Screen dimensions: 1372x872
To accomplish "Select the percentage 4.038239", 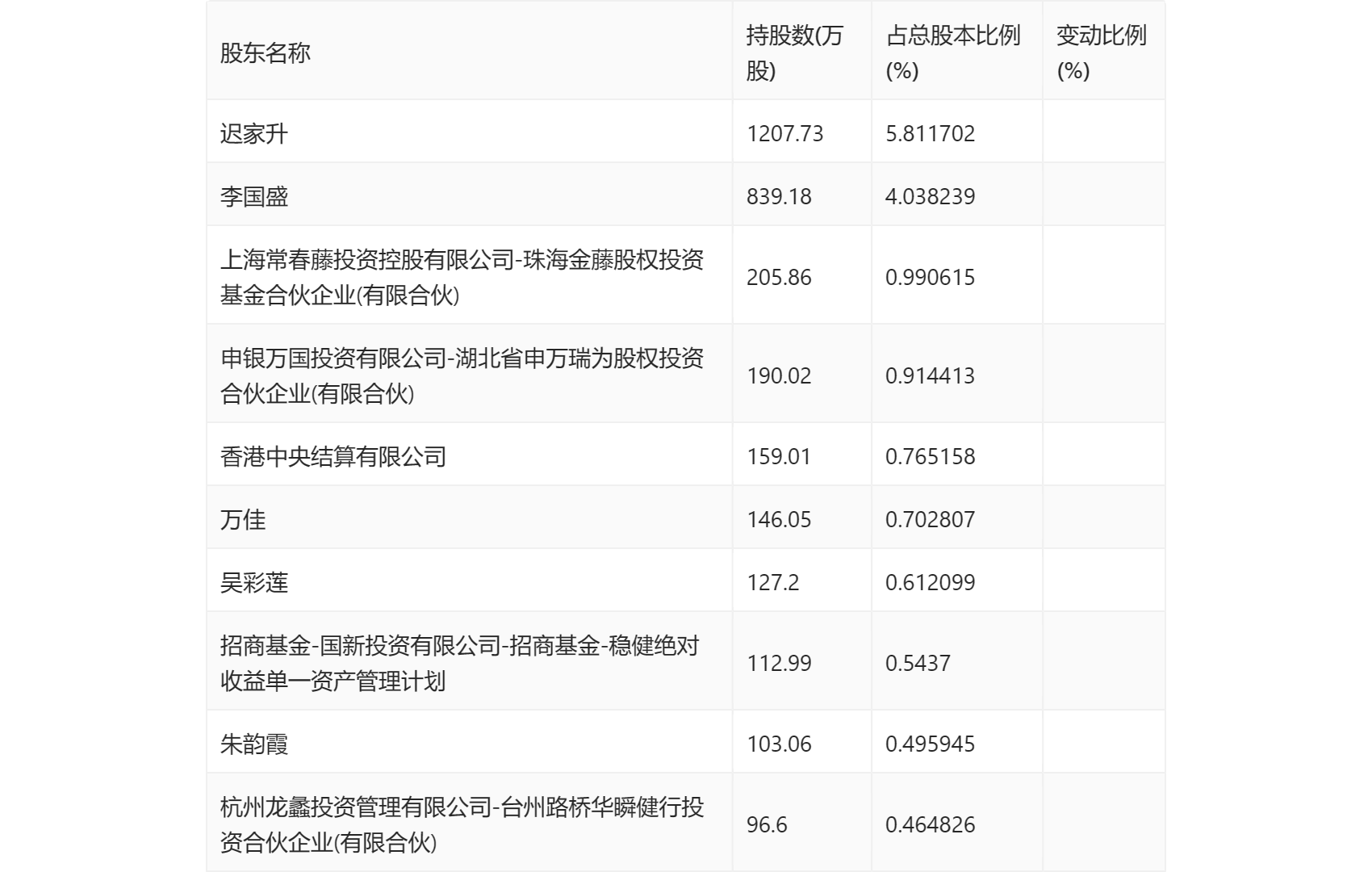I will tap(931, 196).
